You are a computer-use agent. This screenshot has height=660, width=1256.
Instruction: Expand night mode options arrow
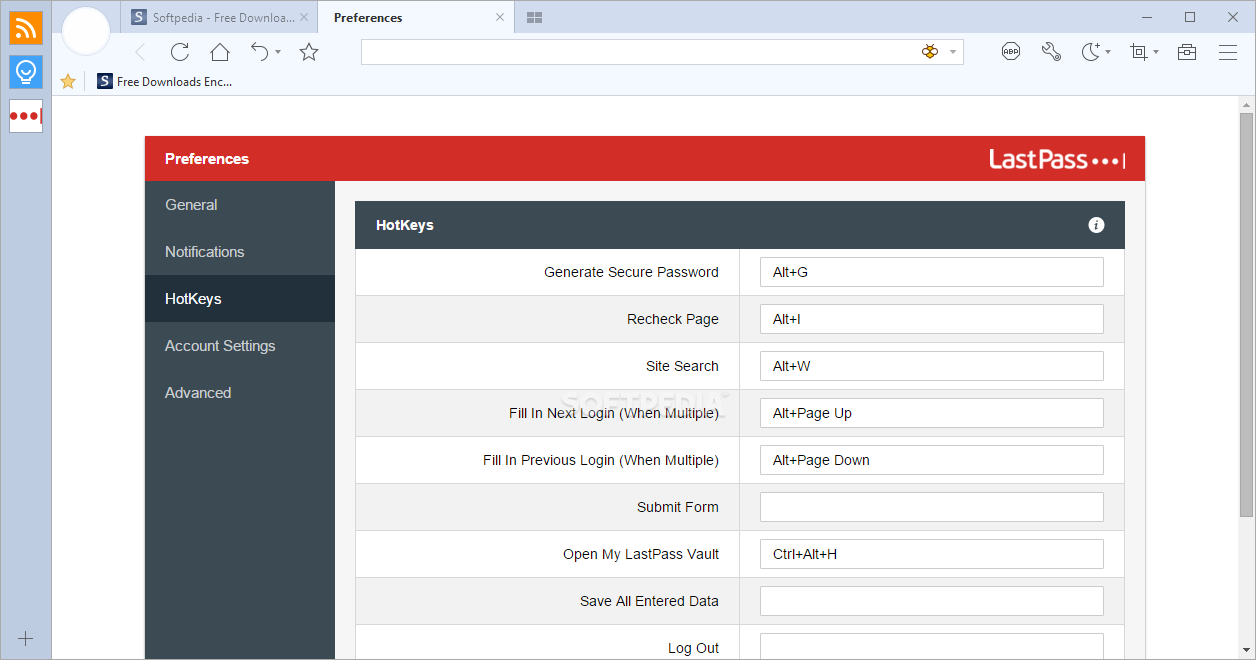pyautogui.click(x=1108, y=52)
